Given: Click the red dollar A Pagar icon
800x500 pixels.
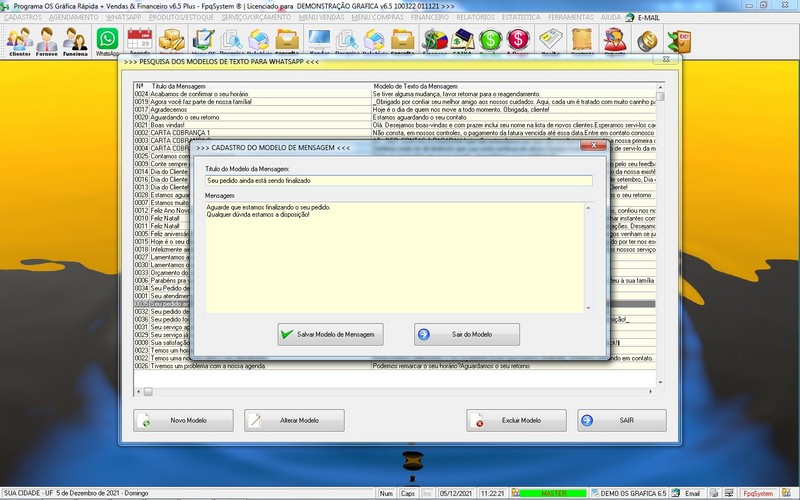Looking at the screenshot, I should tap(518, 41).
